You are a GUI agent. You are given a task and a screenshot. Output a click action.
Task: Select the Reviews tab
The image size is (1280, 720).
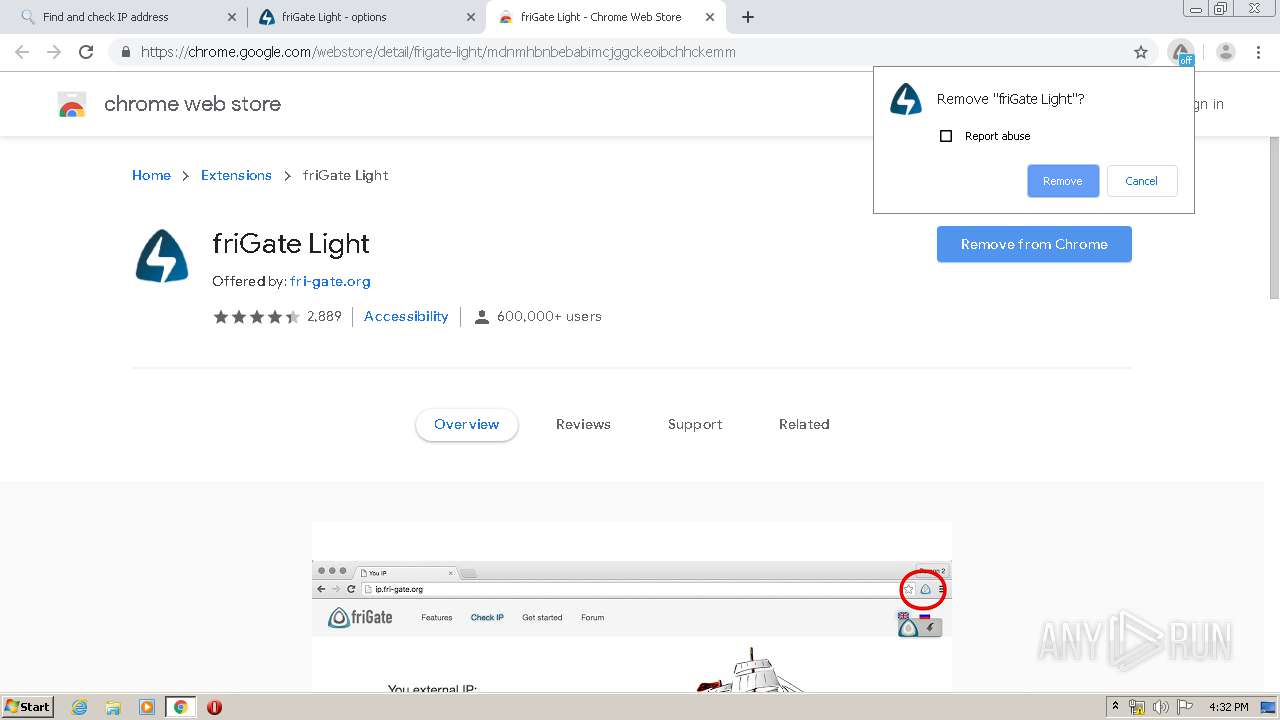tap(583, 424)
